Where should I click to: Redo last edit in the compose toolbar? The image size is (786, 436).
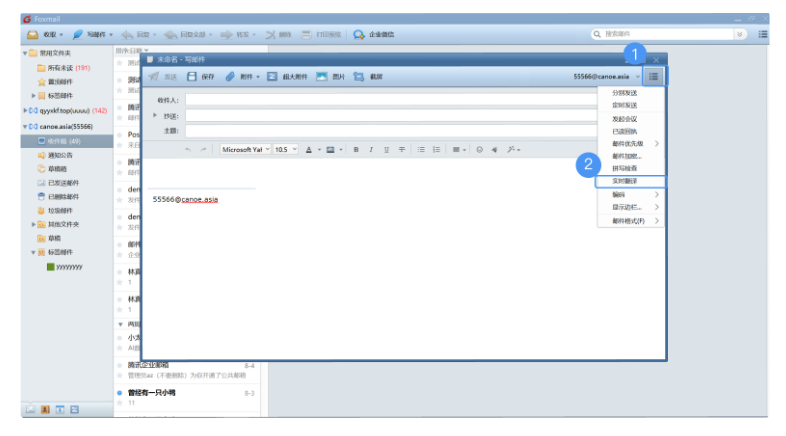(203, 149)
